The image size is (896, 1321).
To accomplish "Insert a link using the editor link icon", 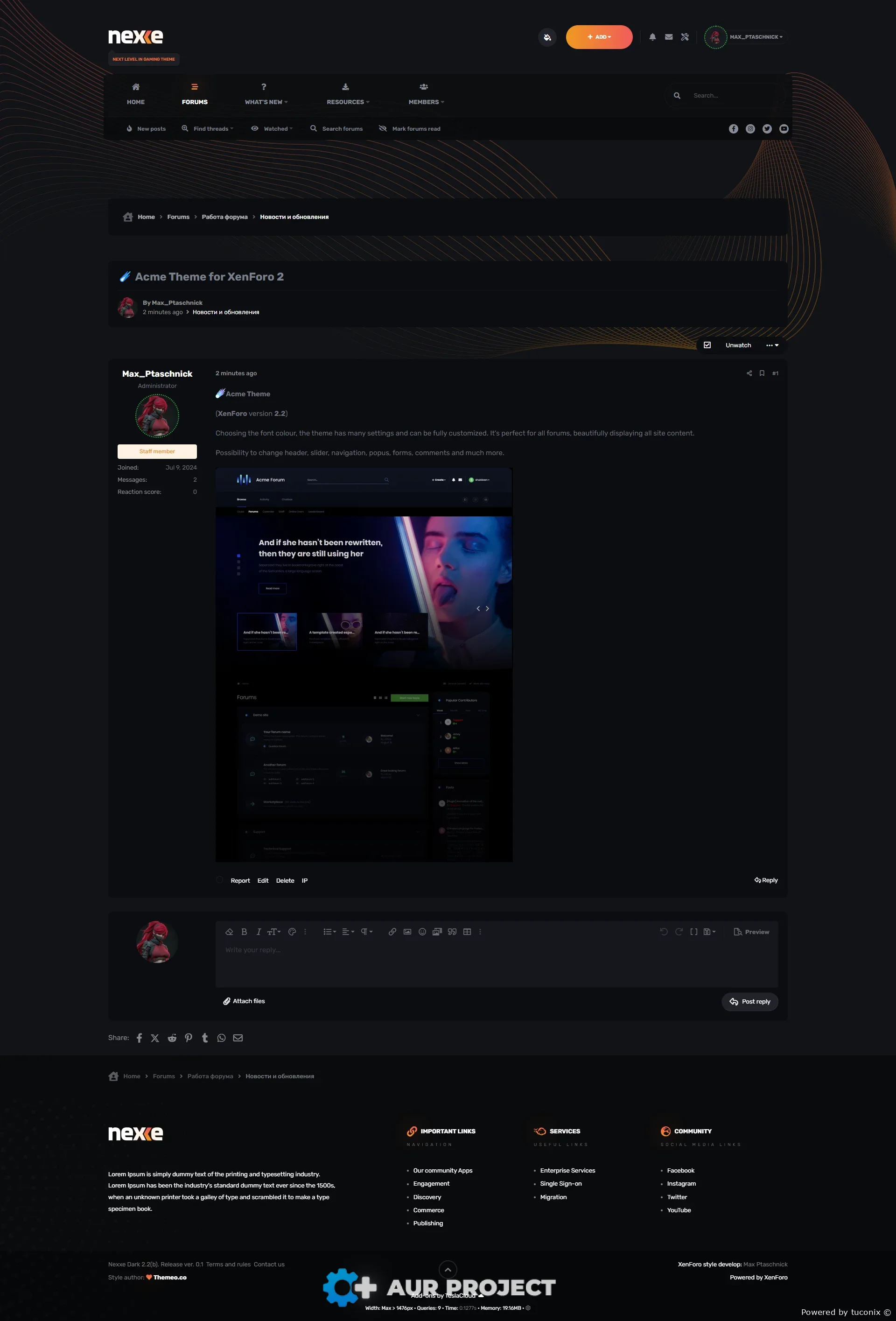I will 392,932.
